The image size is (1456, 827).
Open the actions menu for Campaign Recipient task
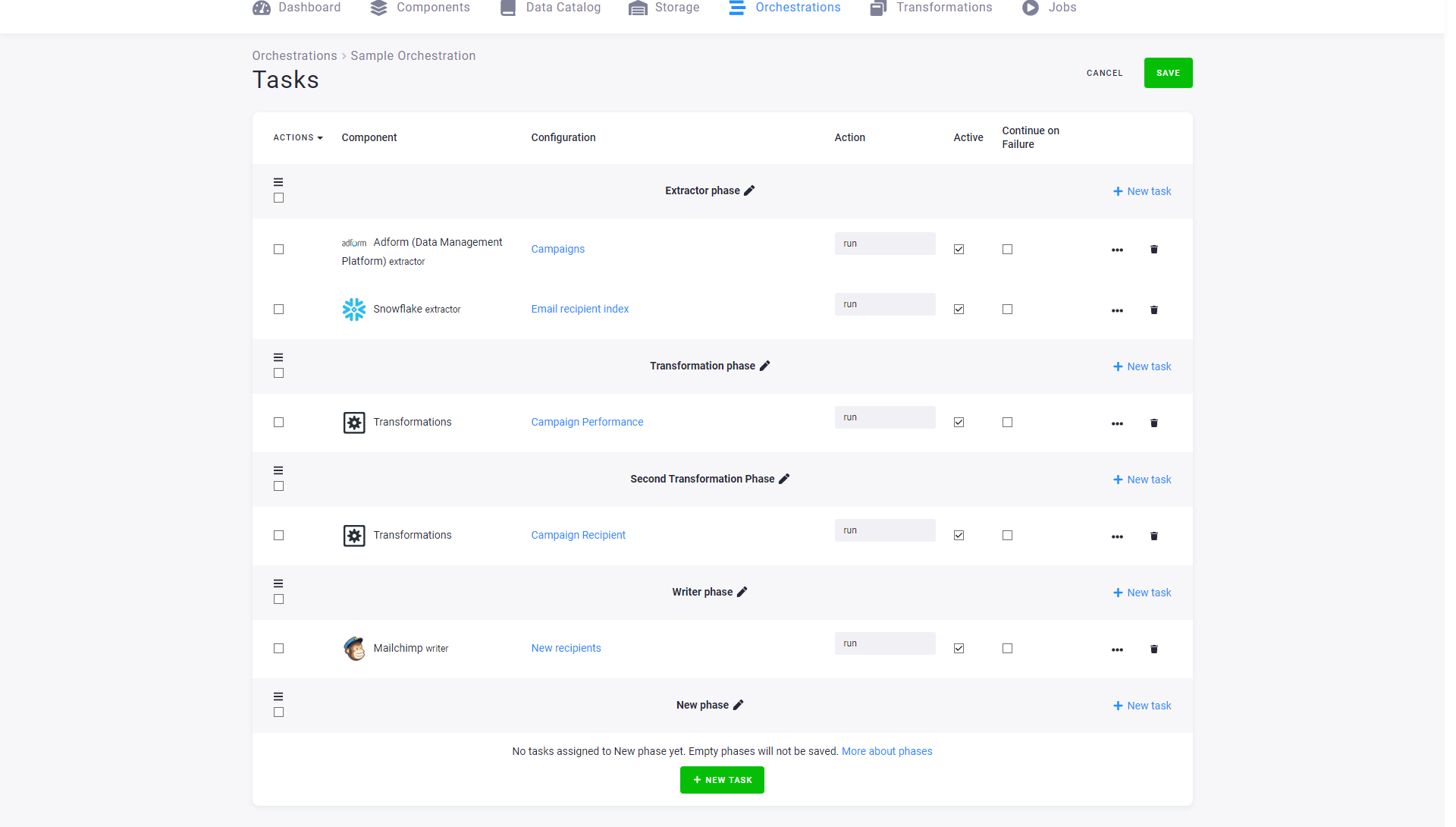[x=1117, y=536]
